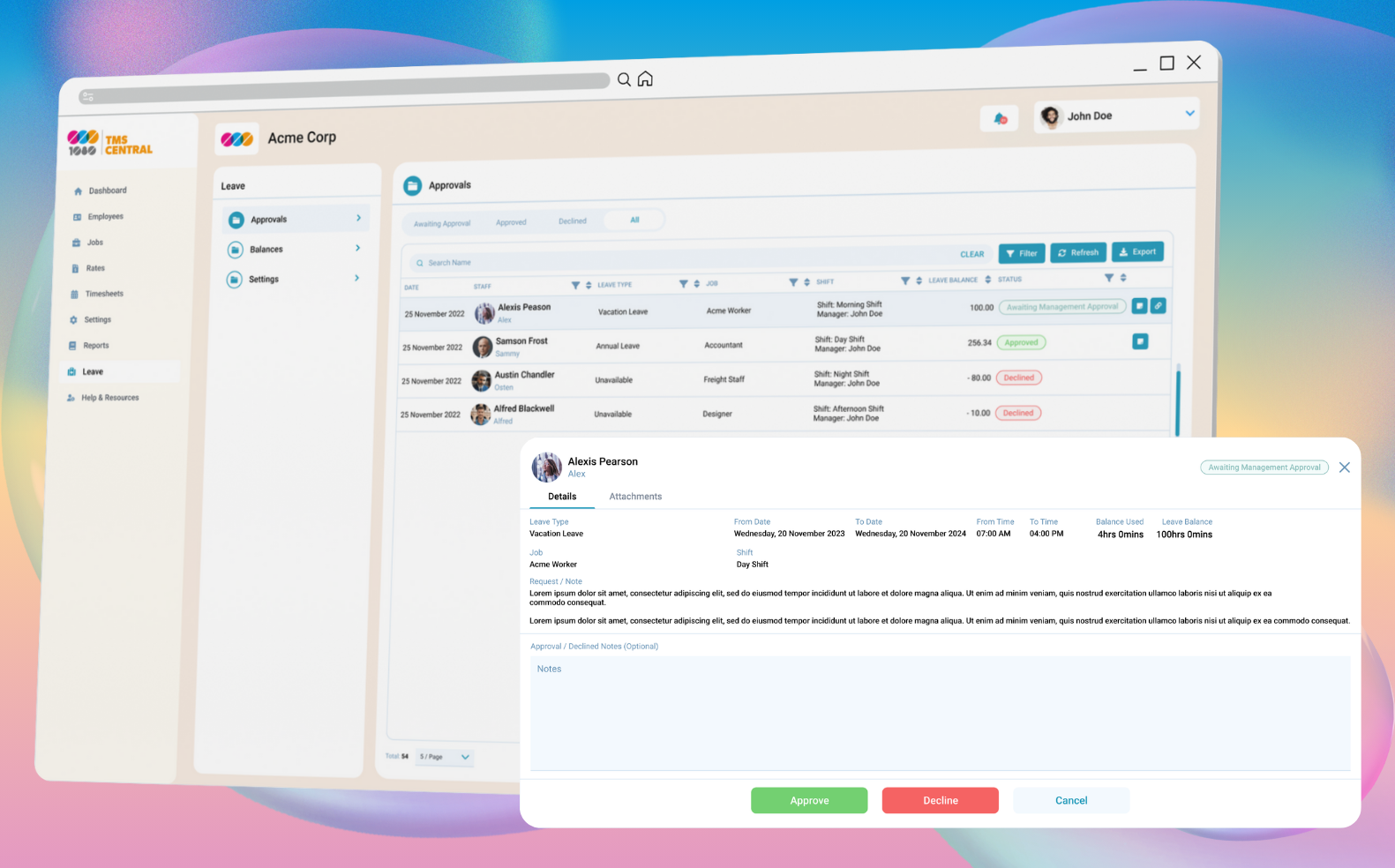Select the Awaiting Approval filter tab

coord(442,224)
